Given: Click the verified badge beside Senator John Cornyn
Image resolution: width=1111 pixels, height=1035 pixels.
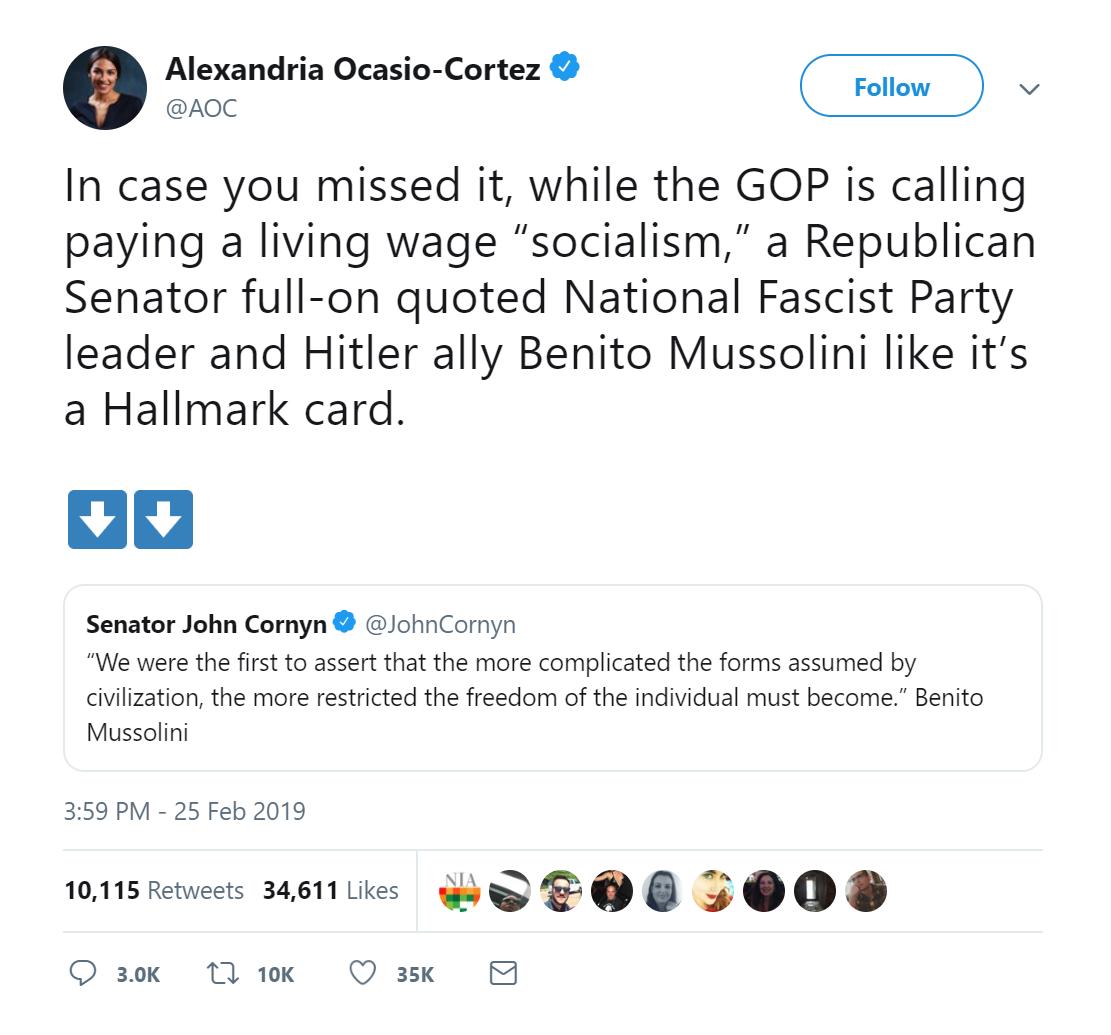Looking at the screenshot, I should pyautogui.click(x=344, y=624).
